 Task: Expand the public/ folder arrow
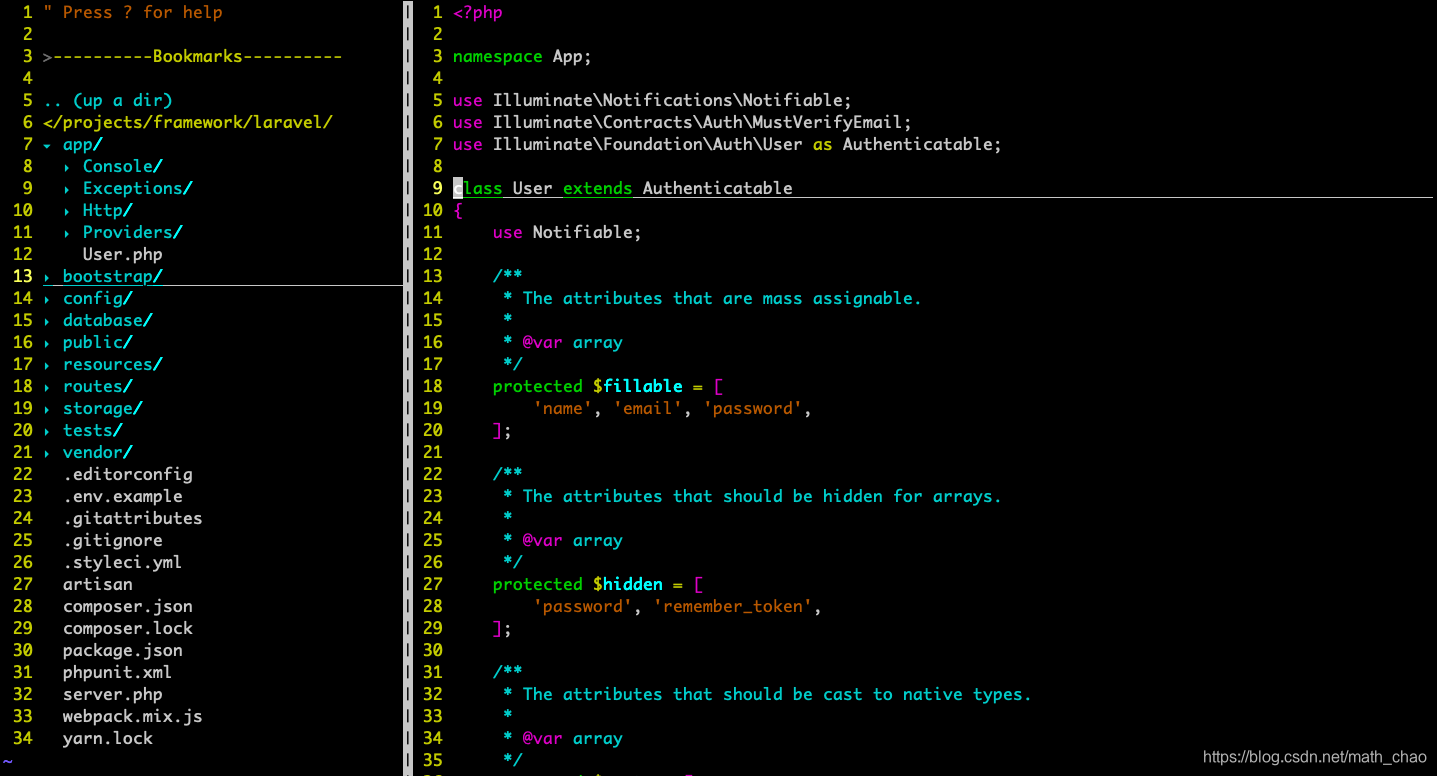(x=47, y=343)
